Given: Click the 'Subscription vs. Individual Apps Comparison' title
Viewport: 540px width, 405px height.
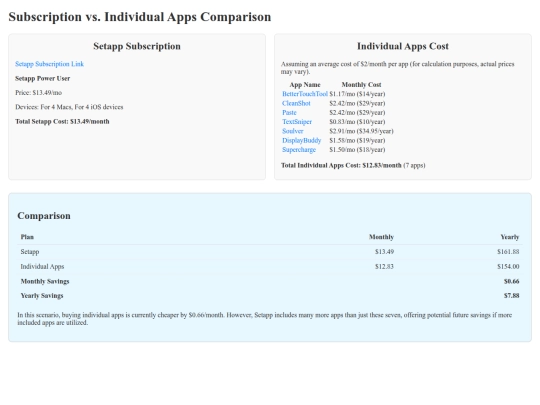Looking at the screenshot, I should [x=140, y=17].
